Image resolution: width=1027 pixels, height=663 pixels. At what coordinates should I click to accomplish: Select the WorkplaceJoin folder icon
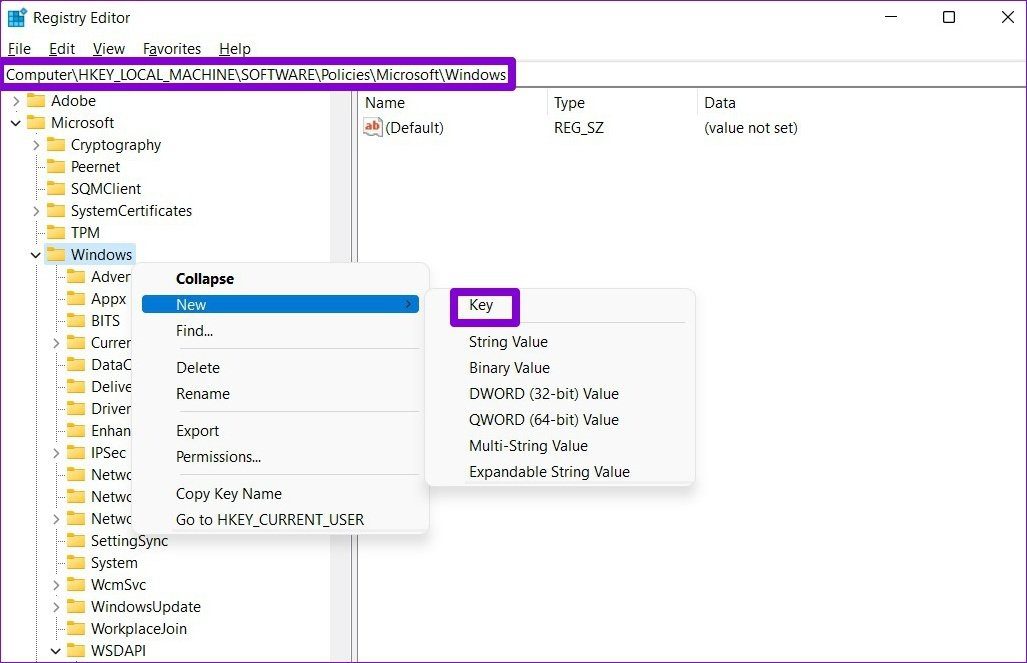pos(76,629)
